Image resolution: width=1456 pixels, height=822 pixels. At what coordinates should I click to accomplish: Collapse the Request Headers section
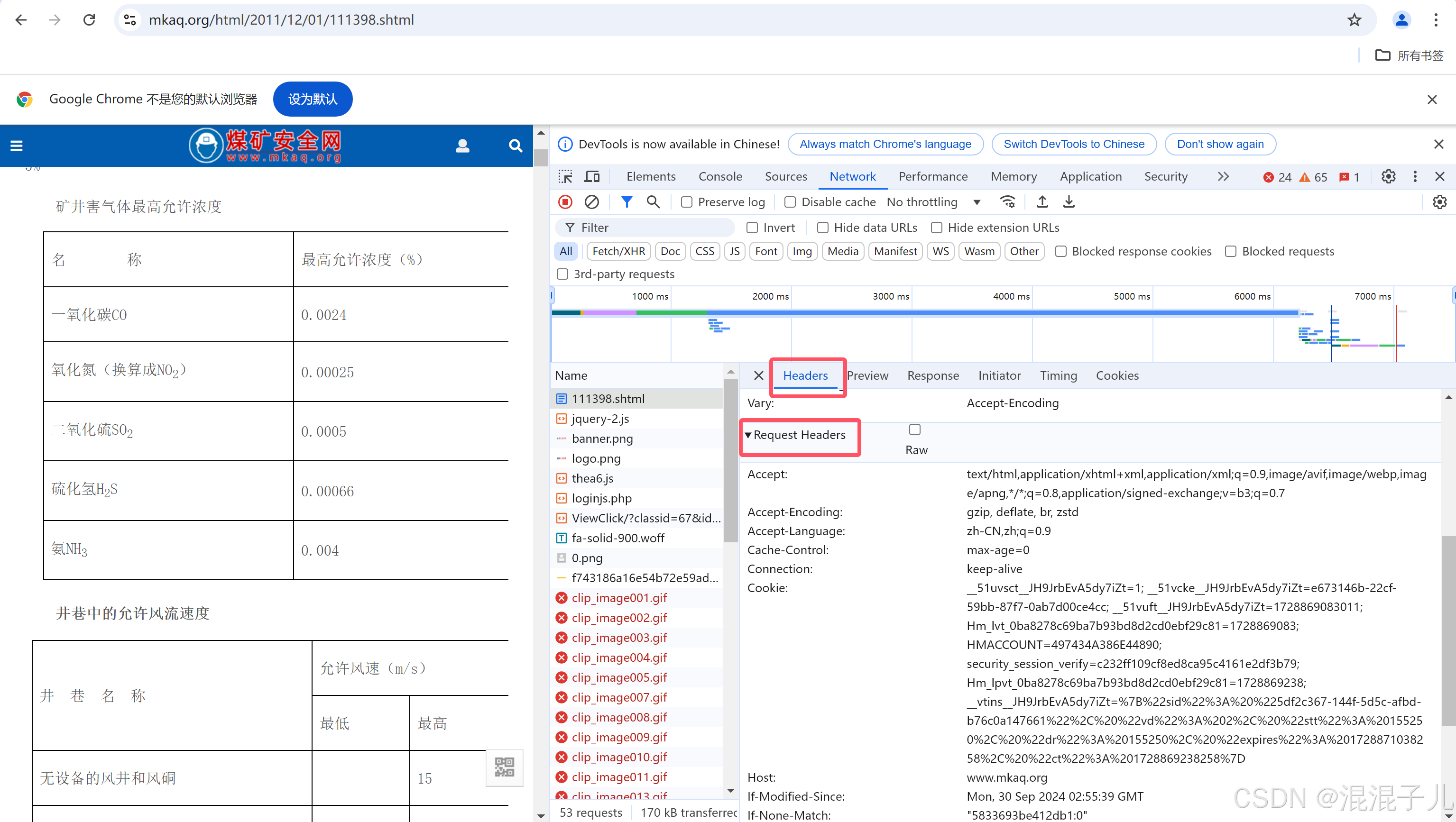pyautogui.click(x=749, y=434)
